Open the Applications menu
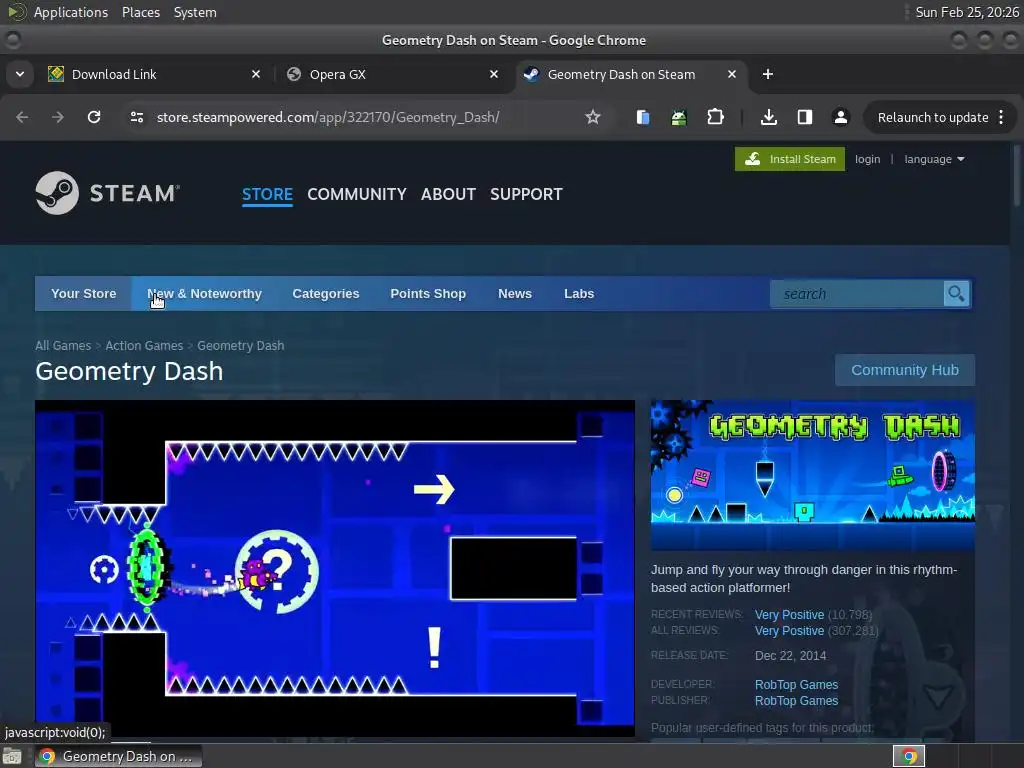Viewport: 1024px width, 768px height. [71, 12]
